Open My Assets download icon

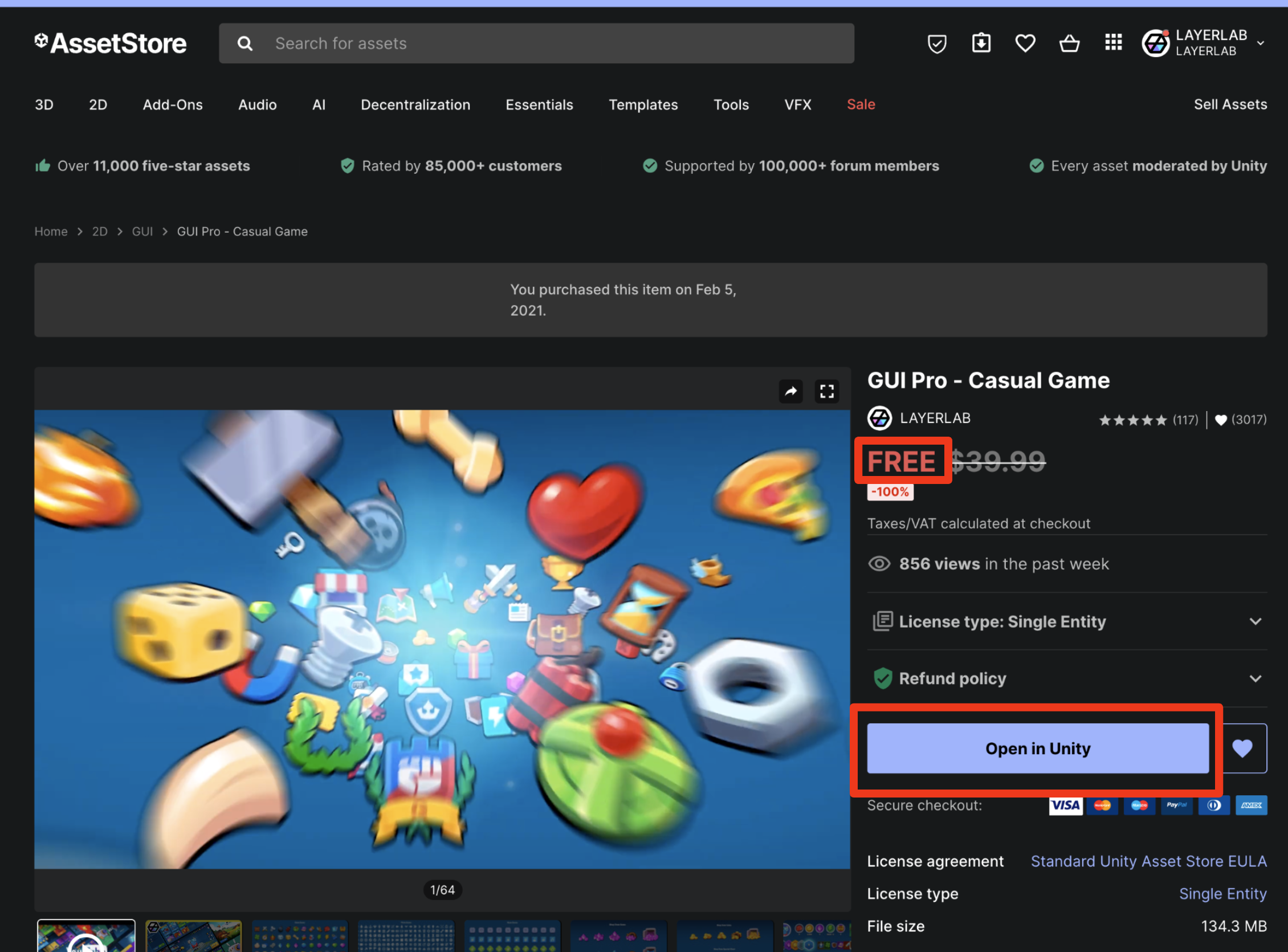pos(981,43)
